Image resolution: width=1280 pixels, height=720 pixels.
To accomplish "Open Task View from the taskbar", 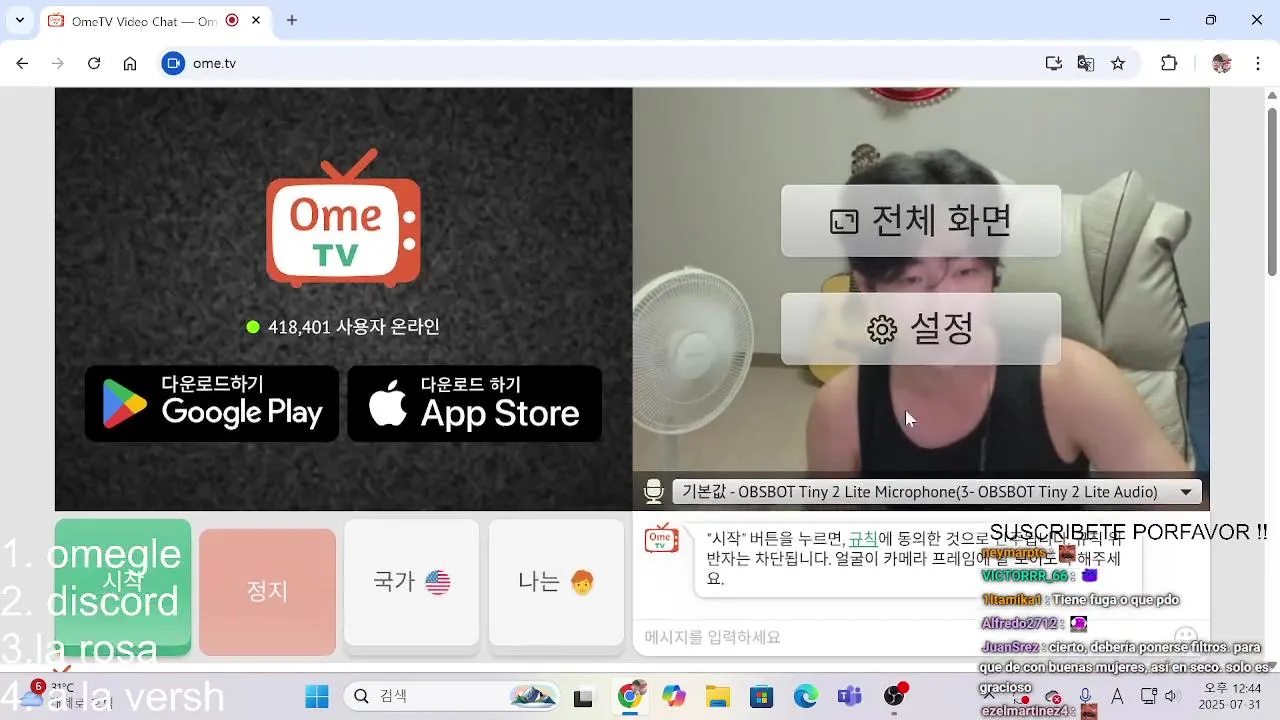I will tap(583, 696).
